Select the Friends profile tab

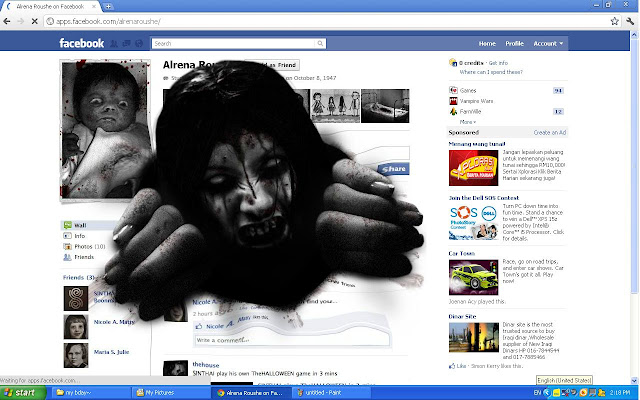tap(84, 257)
